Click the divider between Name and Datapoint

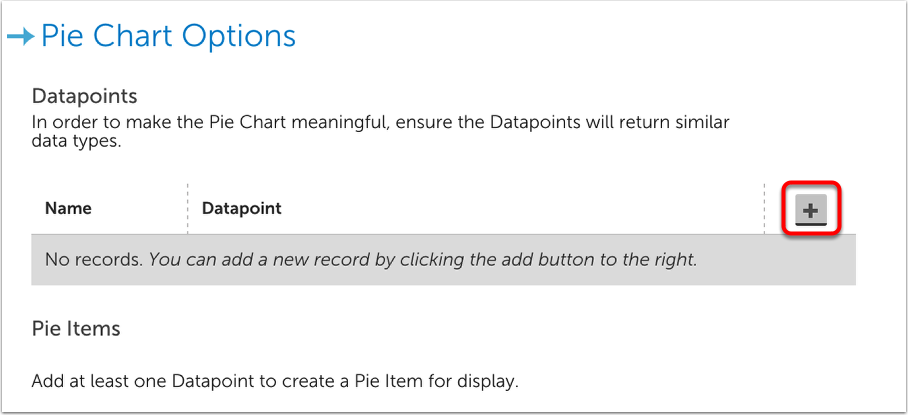187,209
